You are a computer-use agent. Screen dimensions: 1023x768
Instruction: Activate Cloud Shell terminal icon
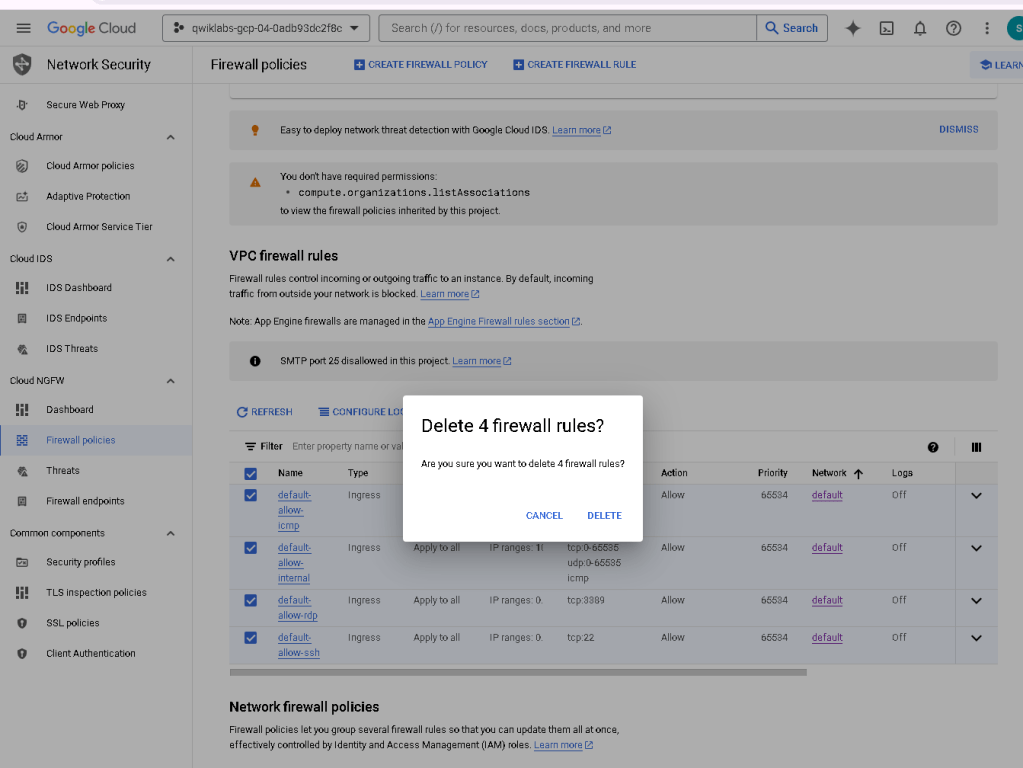point(887,28)
